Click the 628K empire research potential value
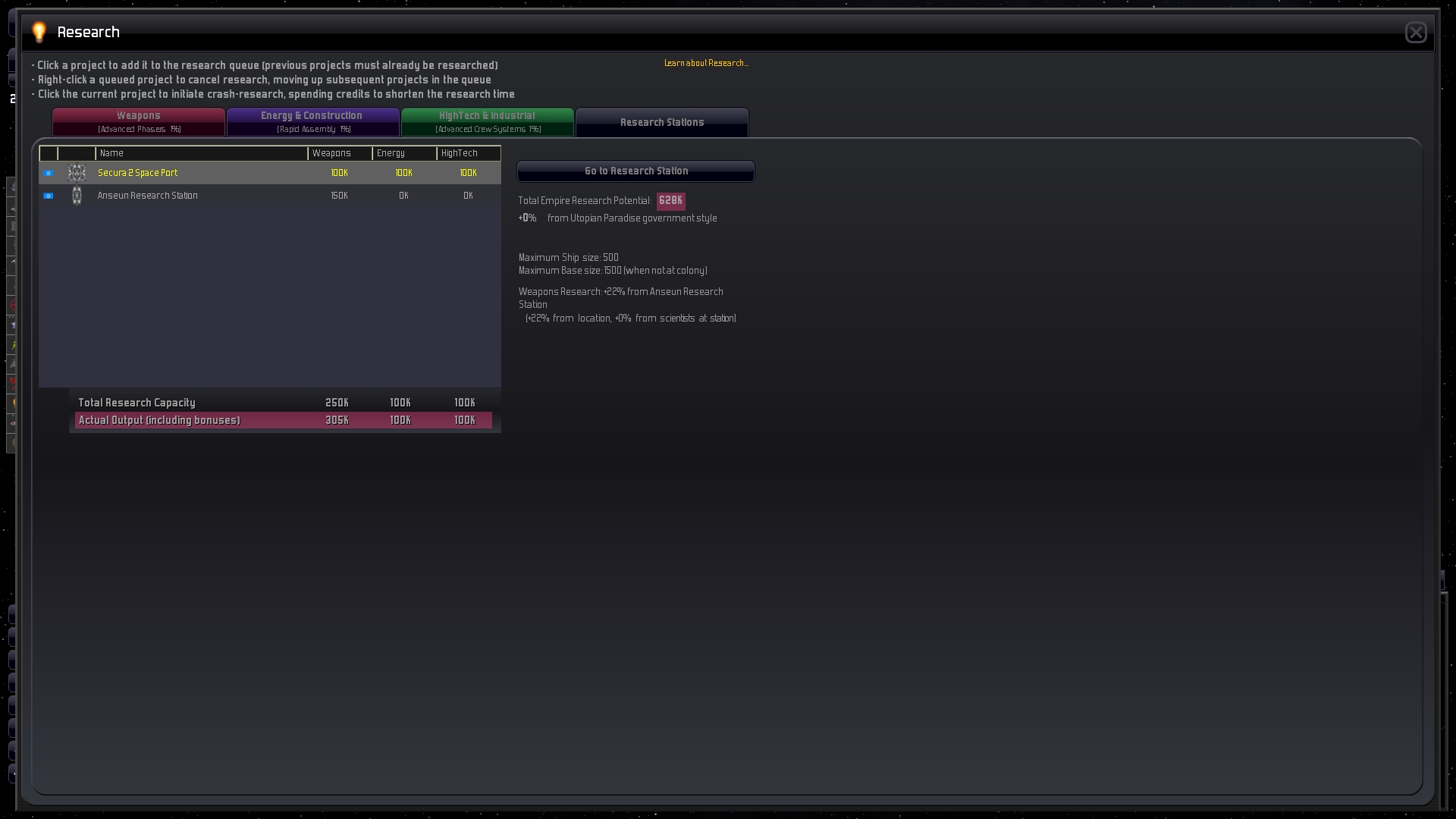This screenshot has height=819, width=1456. pos(670,201)
